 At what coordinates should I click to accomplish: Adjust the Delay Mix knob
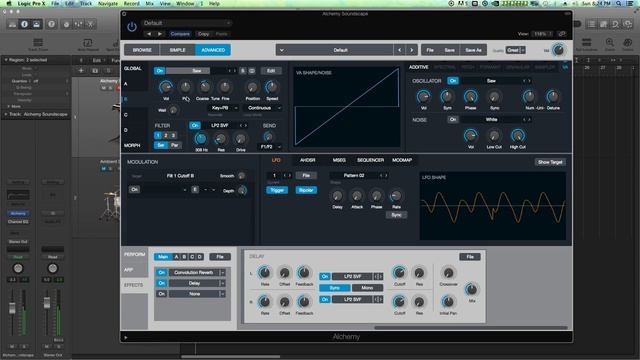coord(471,289)
